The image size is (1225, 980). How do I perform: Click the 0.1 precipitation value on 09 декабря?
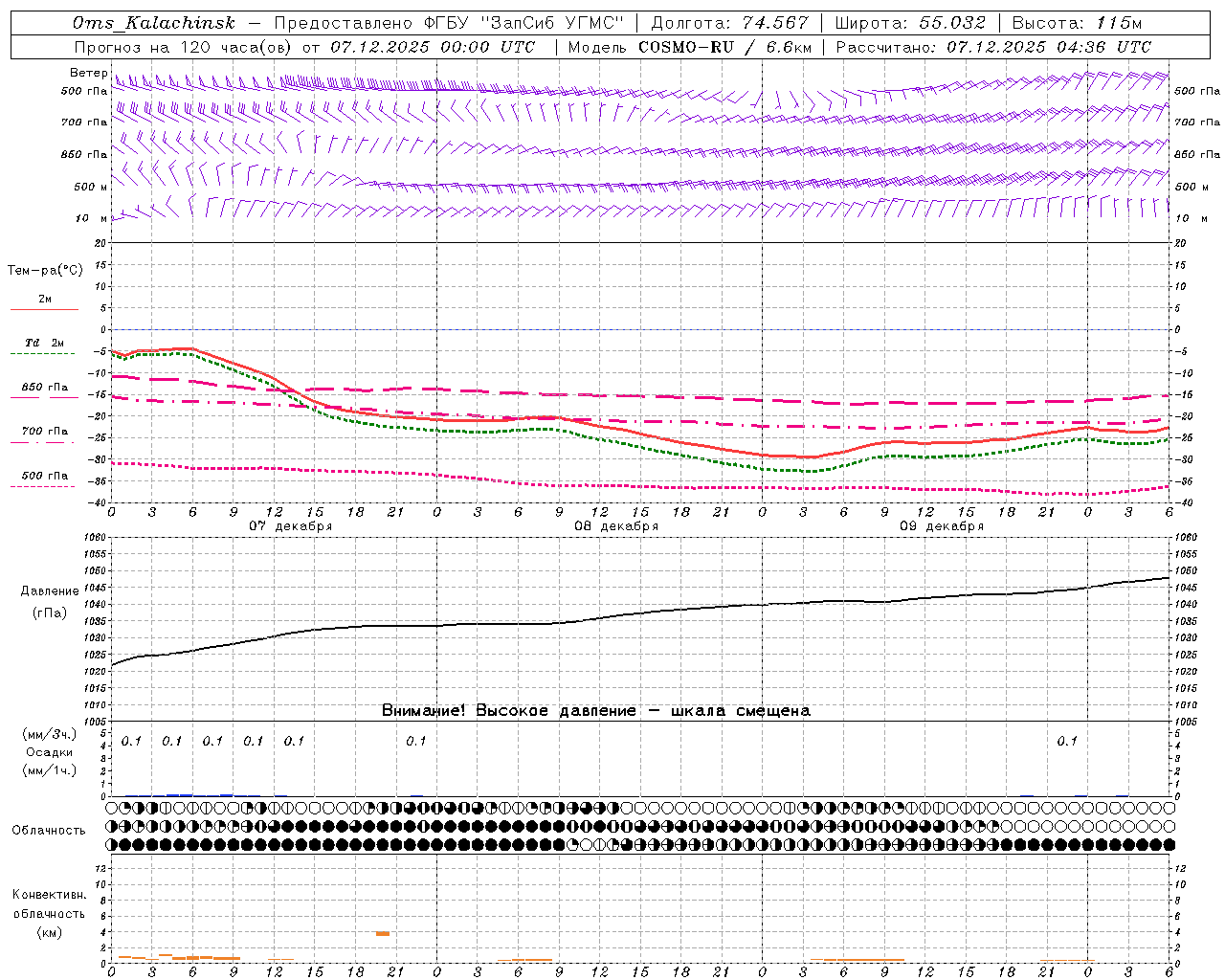click(x=1067, y=741)
